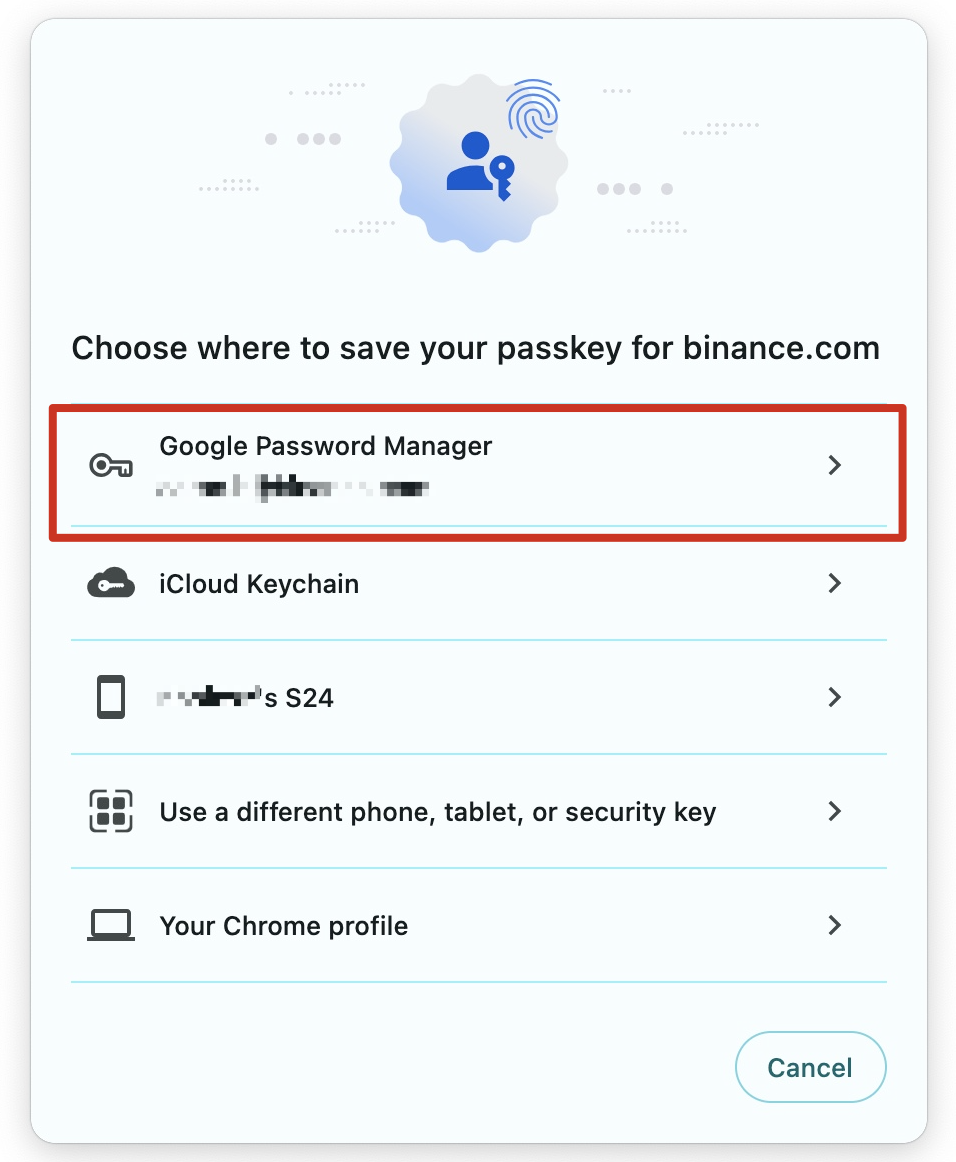
Task: Select Use a different phone, tablet, or security key
Action: click(x=437, y=812)
